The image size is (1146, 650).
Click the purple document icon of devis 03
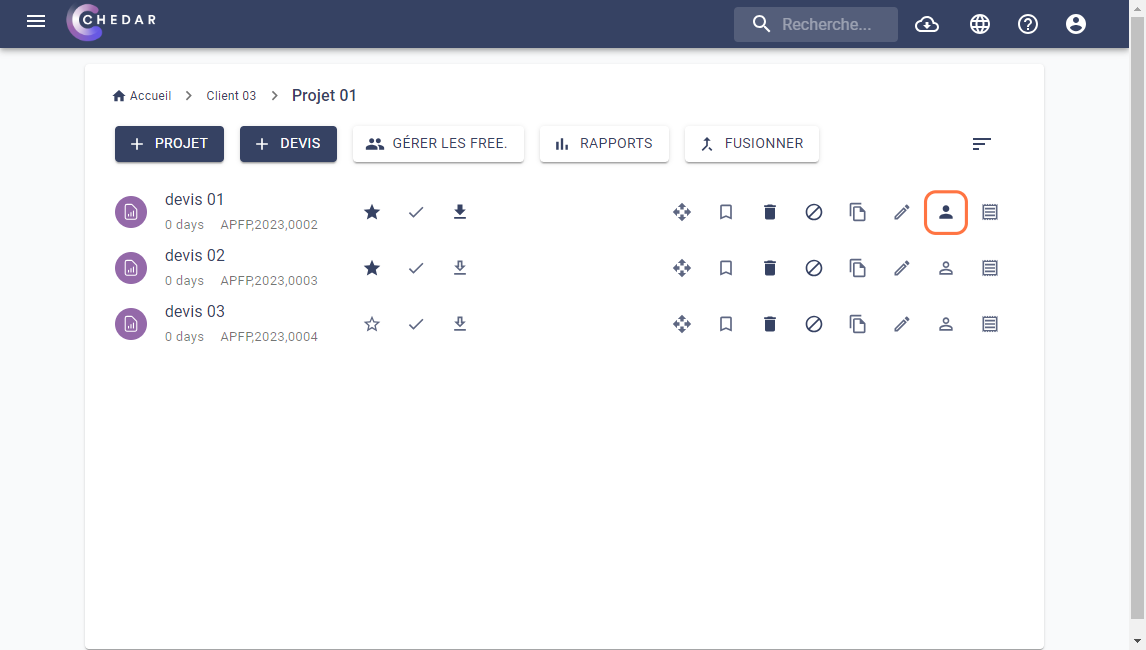(x=131, y=324)
